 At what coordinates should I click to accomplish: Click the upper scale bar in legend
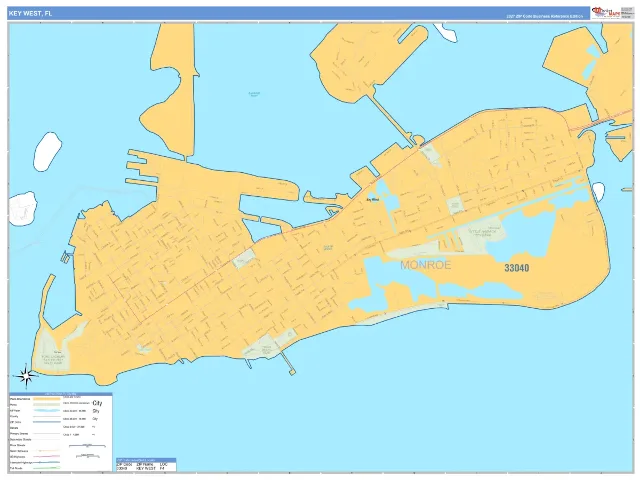tap(87, 446)
